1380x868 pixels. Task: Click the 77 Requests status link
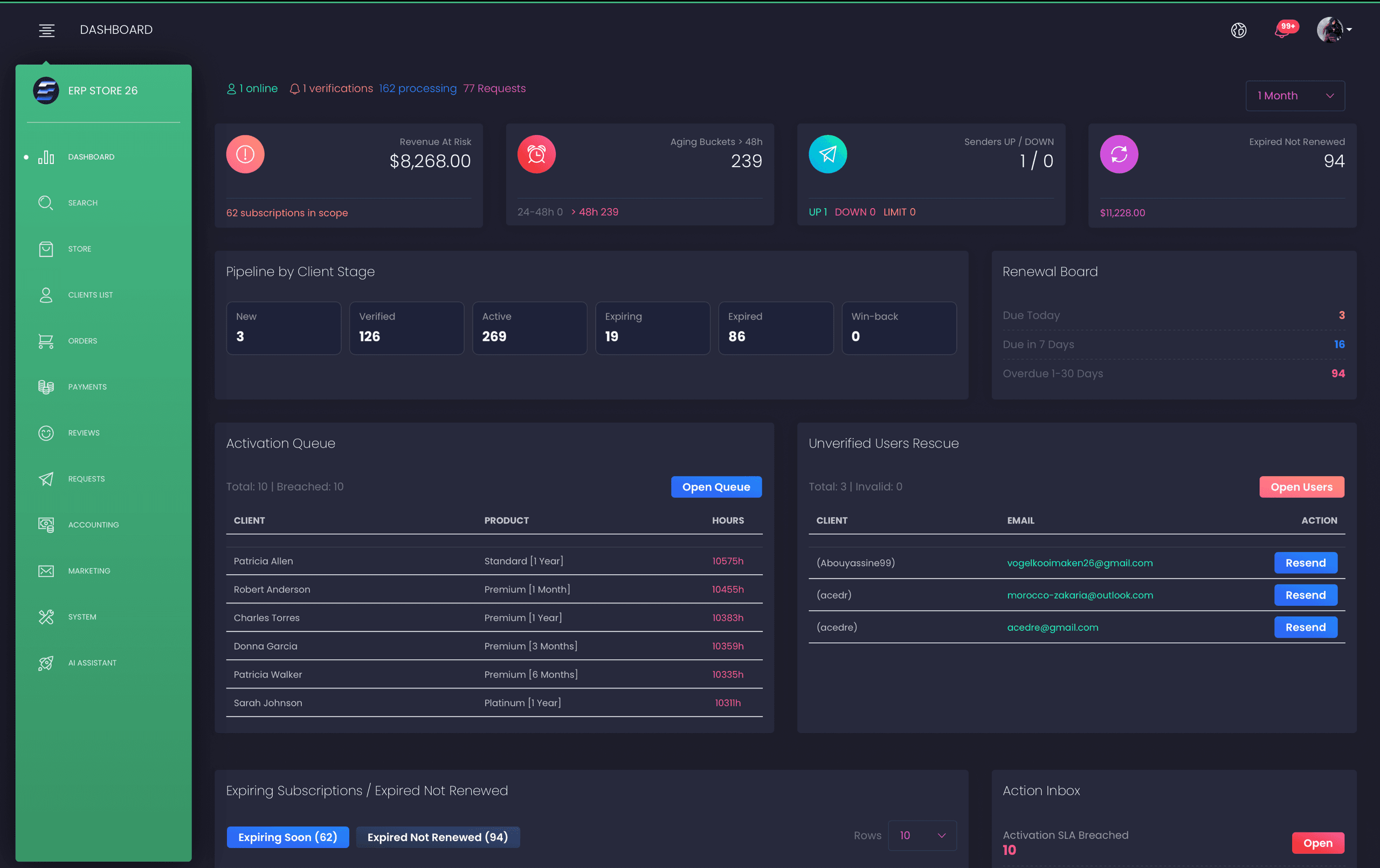point(494,88)
